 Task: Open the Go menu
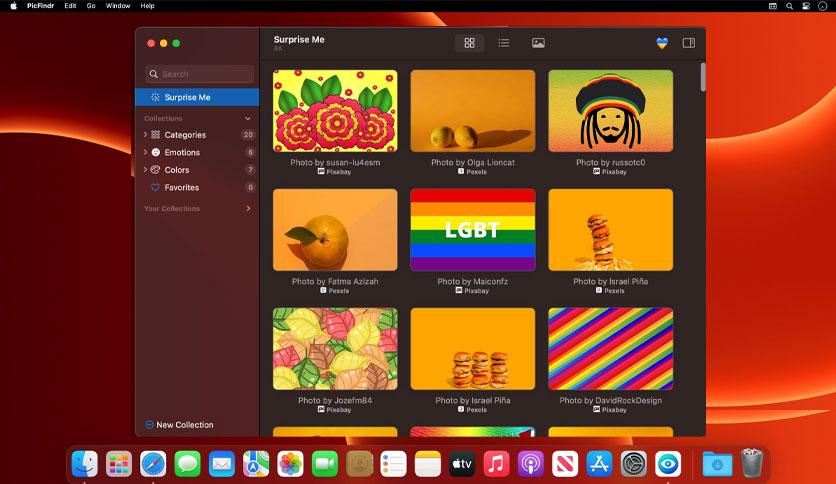(x=91, y=6)
